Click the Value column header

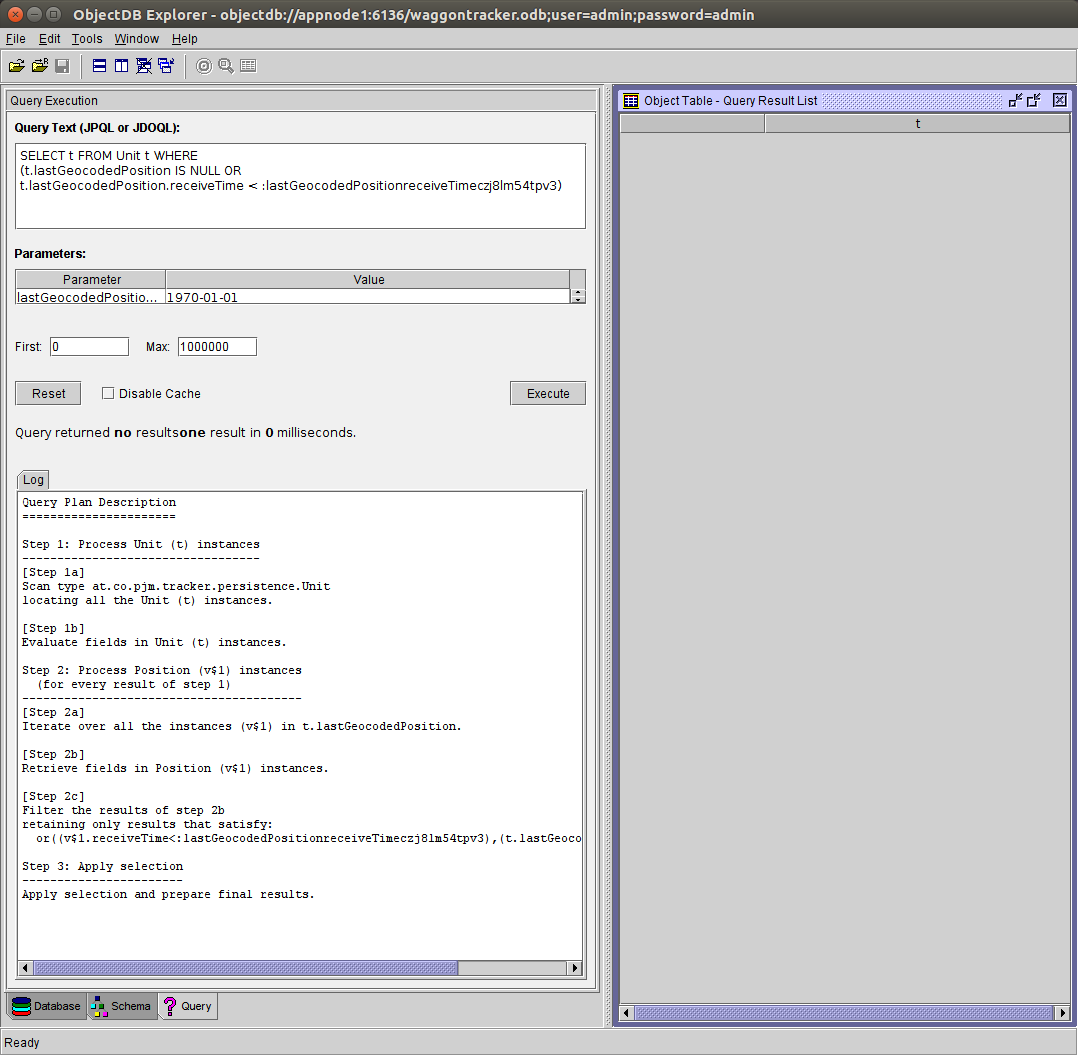tap(368, 279)
